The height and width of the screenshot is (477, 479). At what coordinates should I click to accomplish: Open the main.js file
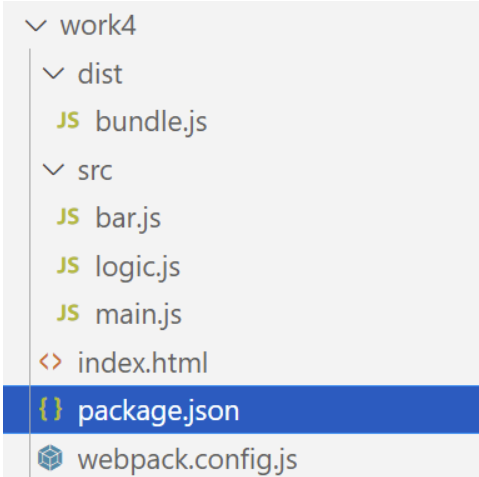pyautogui.click(x=138, y=315)
